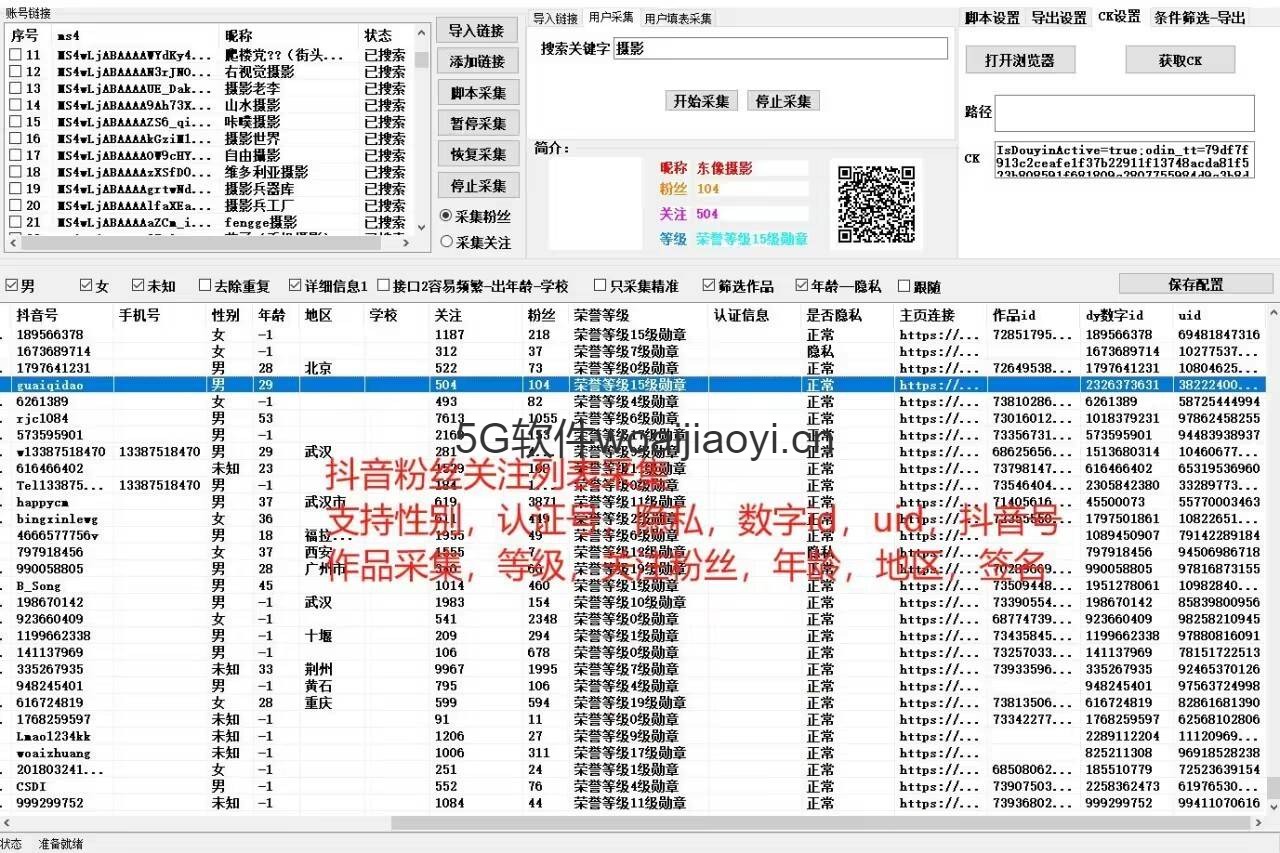This screenshot has width=1280, height=853.
Task: Click 停止采集 below 恢复采集
Action: point(478,186)
